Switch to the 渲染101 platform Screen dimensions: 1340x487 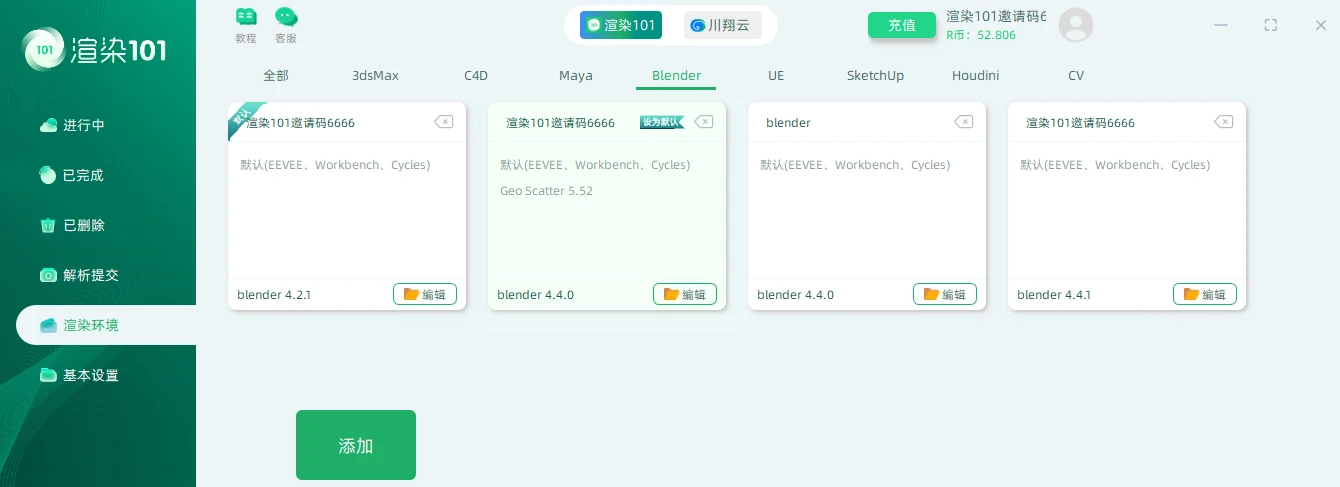pyautogui.click(x=621, y=25)
